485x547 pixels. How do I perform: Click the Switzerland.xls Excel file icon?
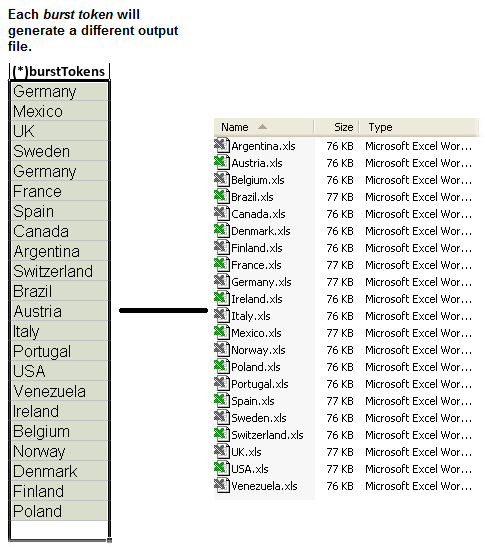(222, 435)
